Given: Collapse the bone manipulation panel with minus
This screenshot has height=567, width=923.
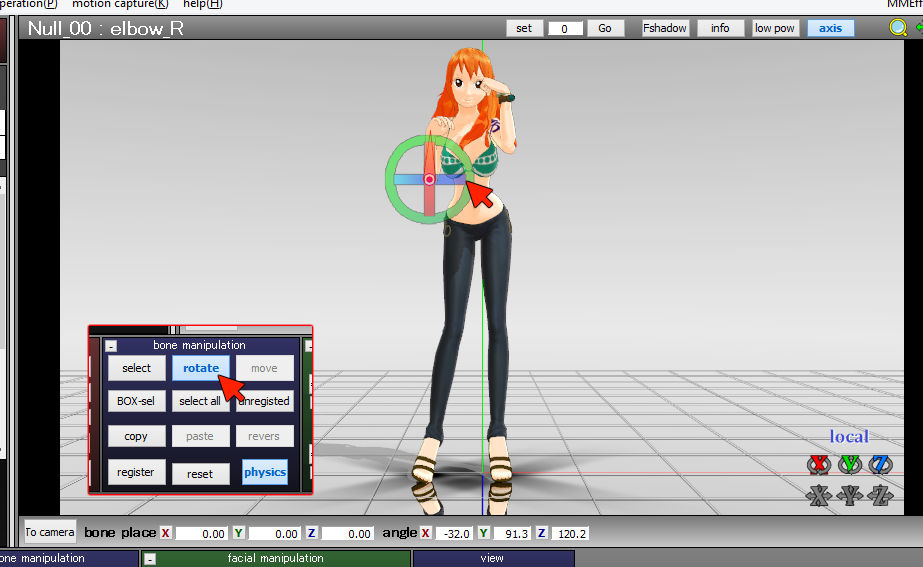Looking at the screenshot, I should [111, 346].
